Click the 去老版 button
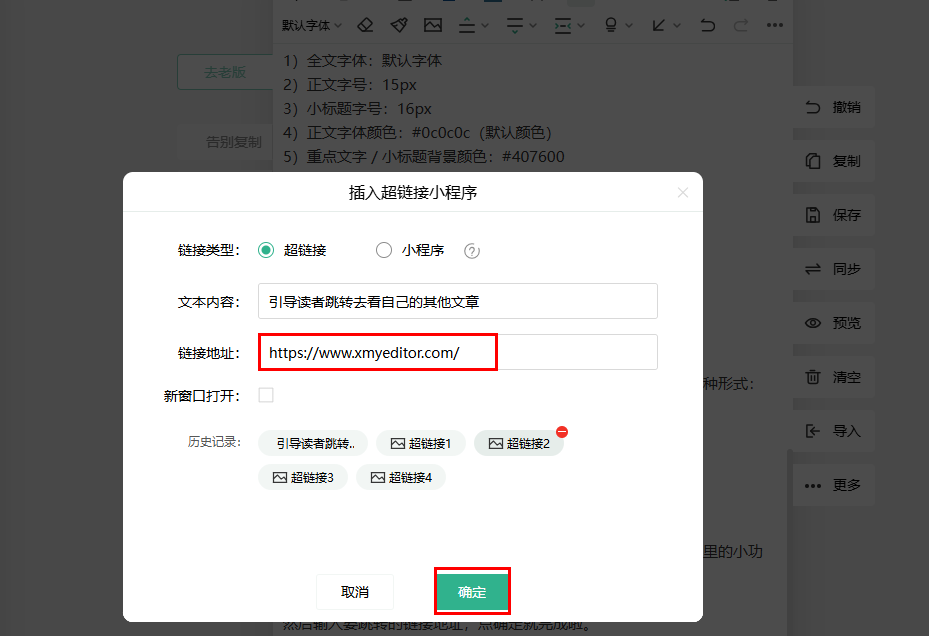Image resolution: width=929 pixels, height=636 pixels. (225, 72)
